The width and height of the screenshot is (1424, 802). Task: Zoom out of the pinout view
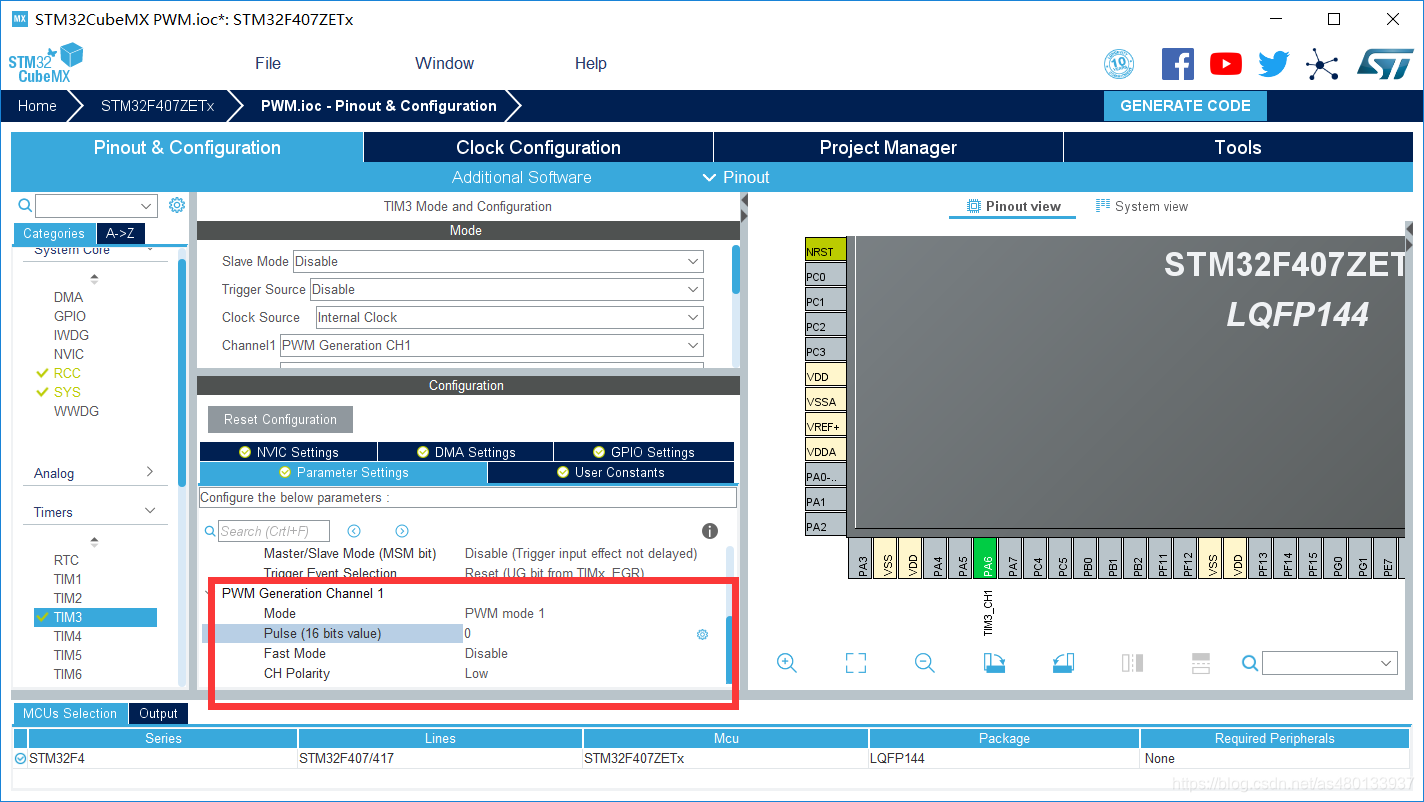[924, 663]
